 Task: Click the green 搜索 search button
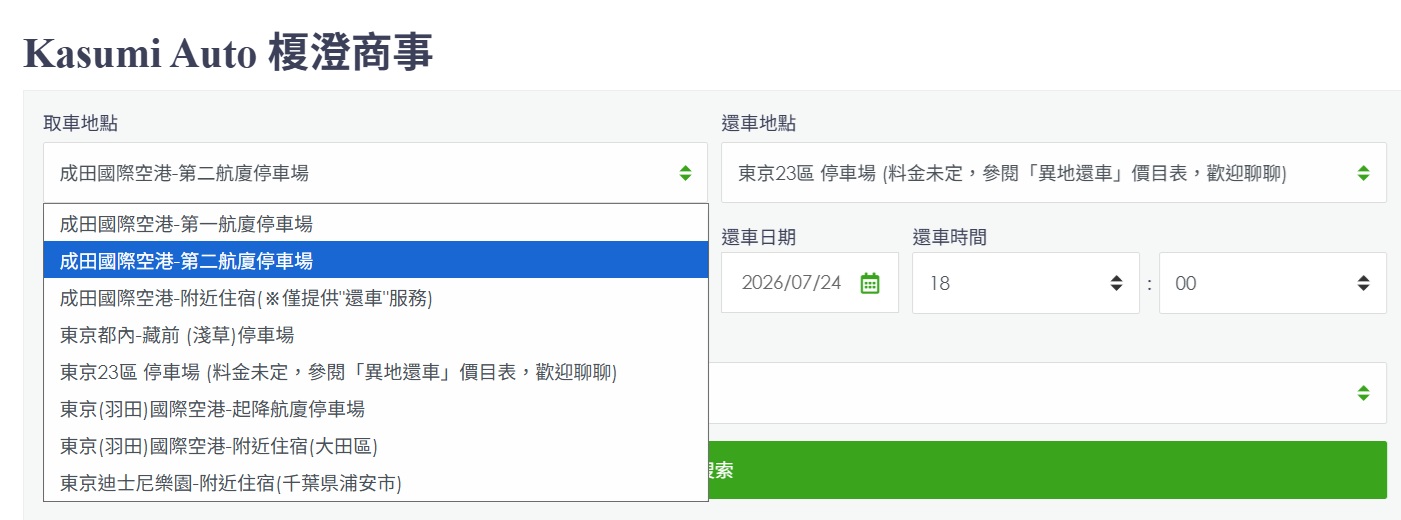pyautogui.click(x=1047, y=470)
